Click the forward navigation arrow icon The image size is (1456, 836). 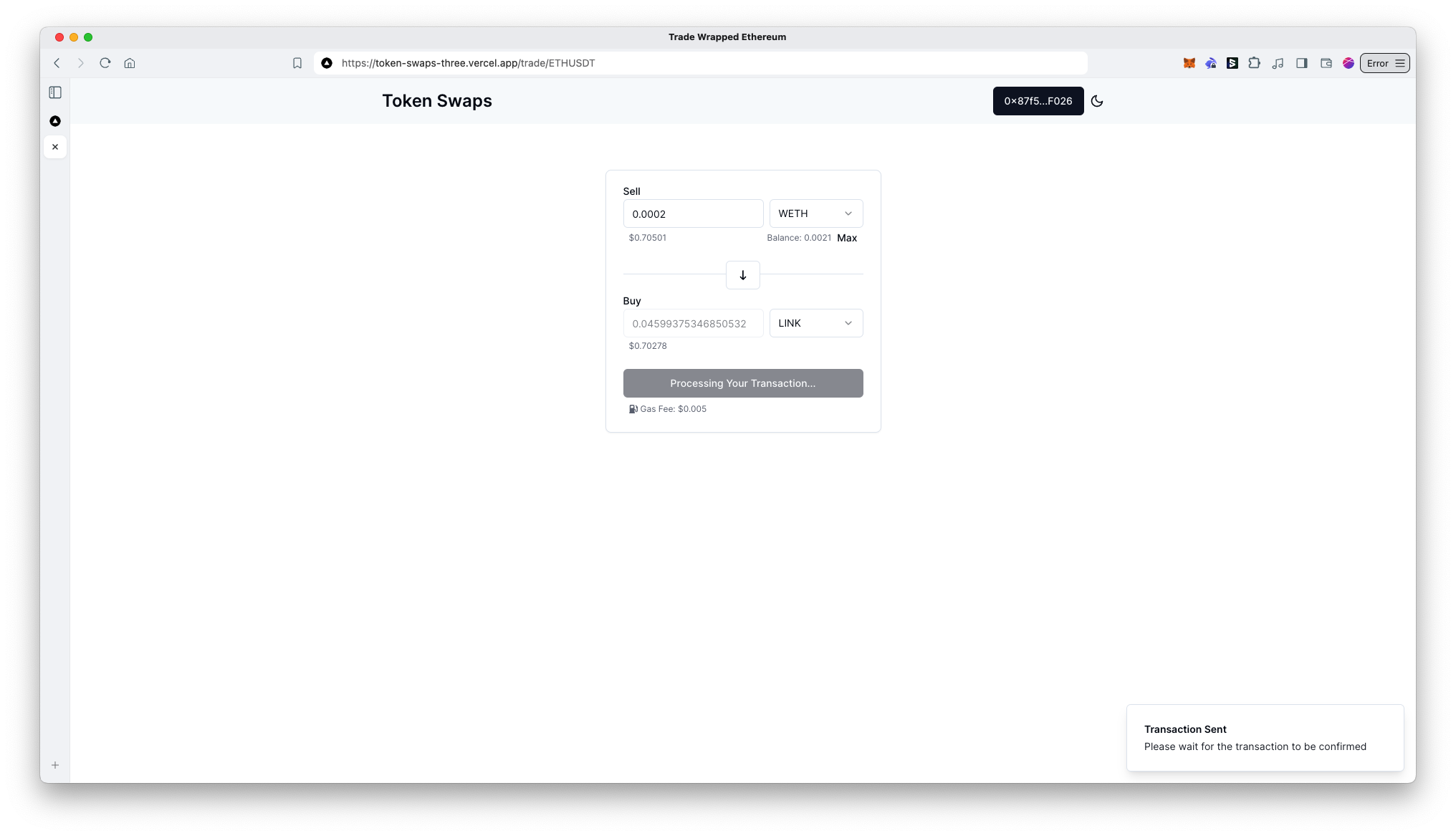tap(81, 63)
